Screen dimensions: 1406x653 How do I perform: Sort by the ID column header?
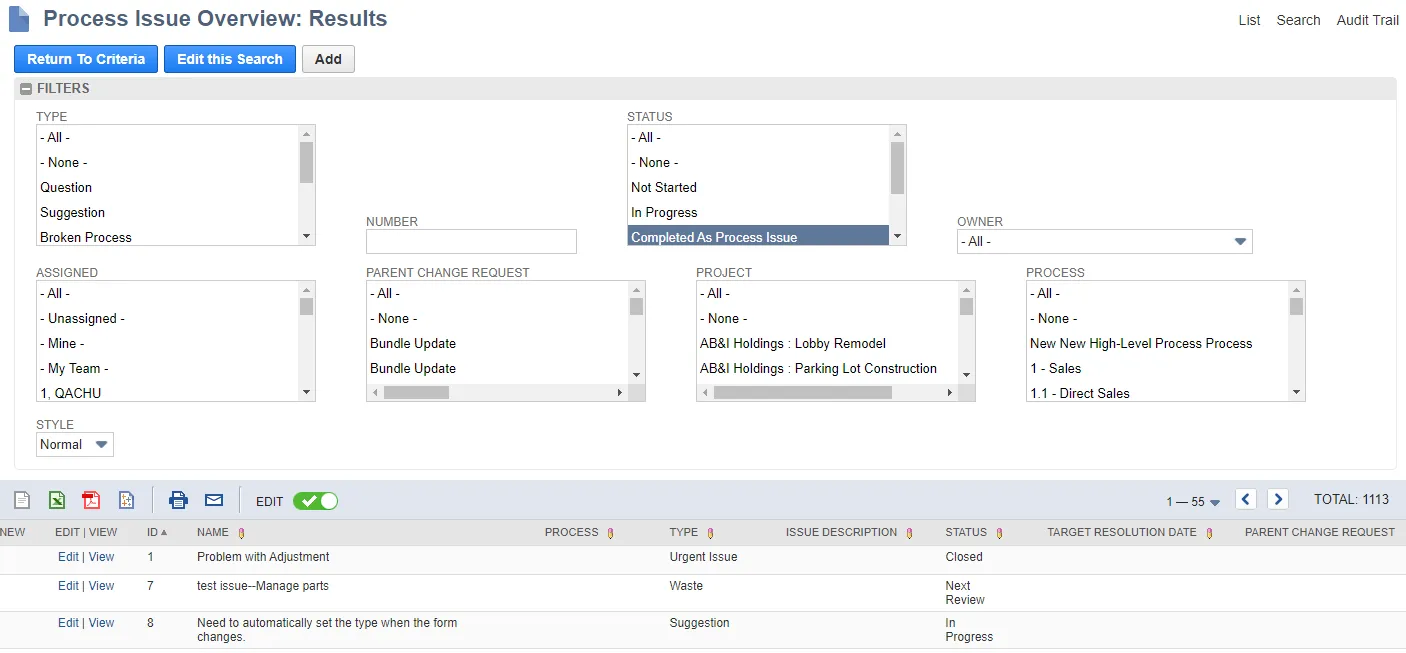pos(157,533)
